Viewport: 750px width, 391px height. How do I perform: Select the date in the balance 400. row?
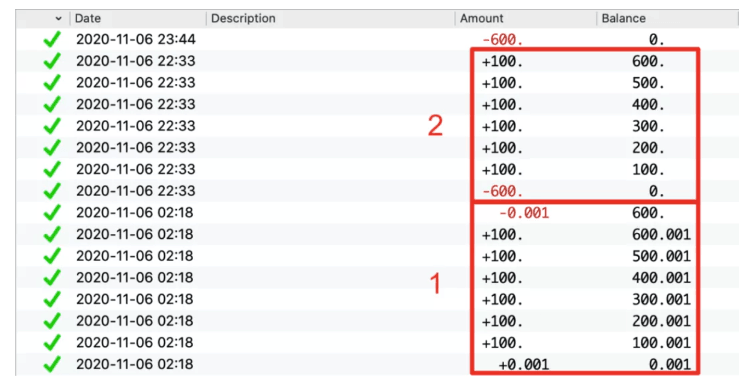pyautogui.click(x=136, y=104)
